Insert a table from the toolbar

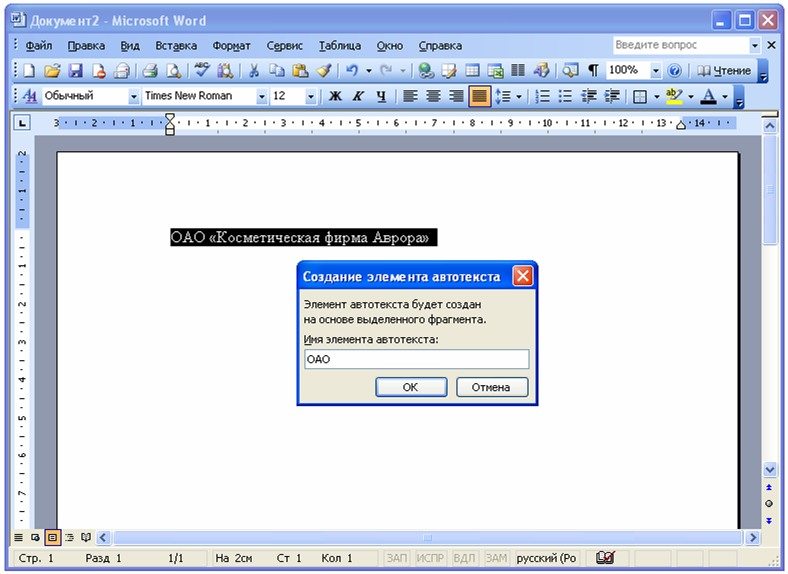[472, 70]
